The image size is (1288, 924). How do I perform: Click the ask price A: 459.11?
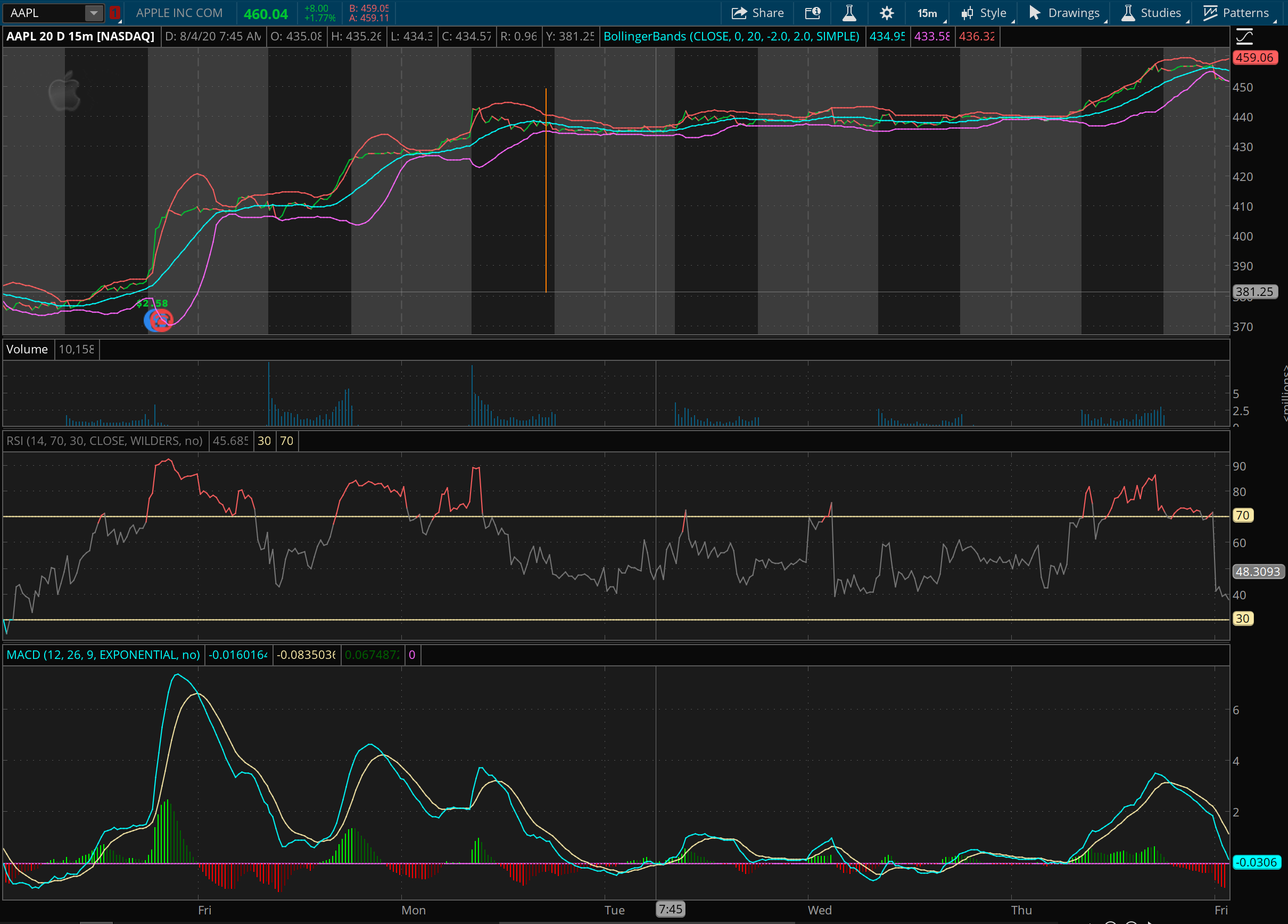(x=368, y=18)
